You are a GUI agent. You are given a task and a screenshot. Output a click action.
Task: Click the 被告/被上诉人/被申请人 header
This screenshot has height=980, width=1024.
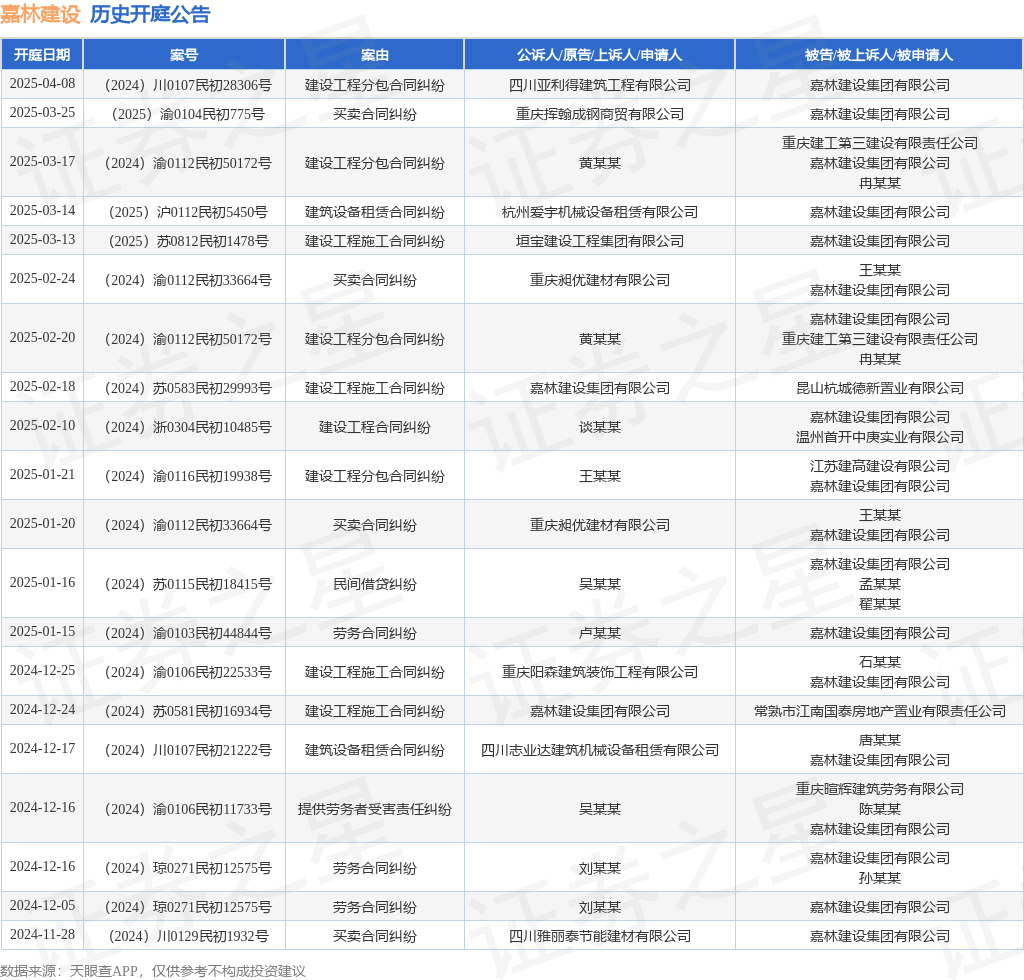(x=879, y=55)
